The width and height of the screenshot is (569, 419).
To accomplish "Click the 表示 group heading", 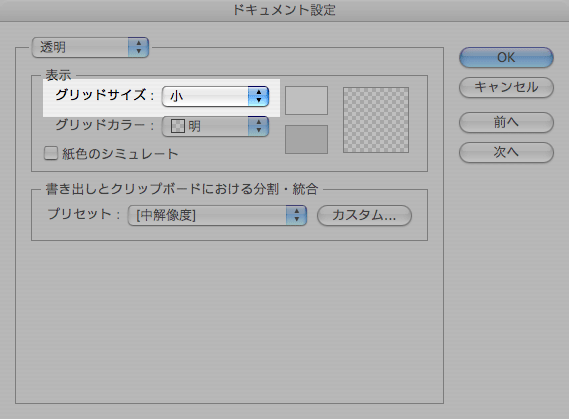I will (x=58, y=75).
